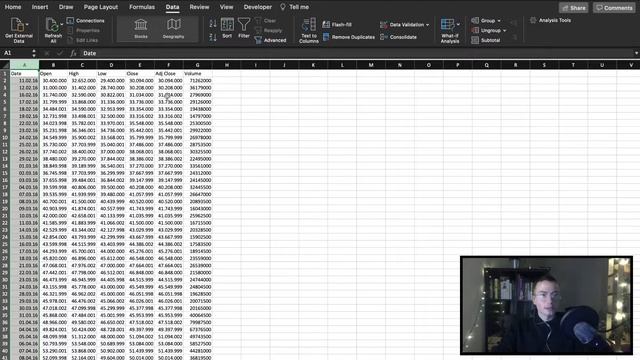Insert Subtotal
Viewport: 640px width, 360px height.
pos(486,40)
